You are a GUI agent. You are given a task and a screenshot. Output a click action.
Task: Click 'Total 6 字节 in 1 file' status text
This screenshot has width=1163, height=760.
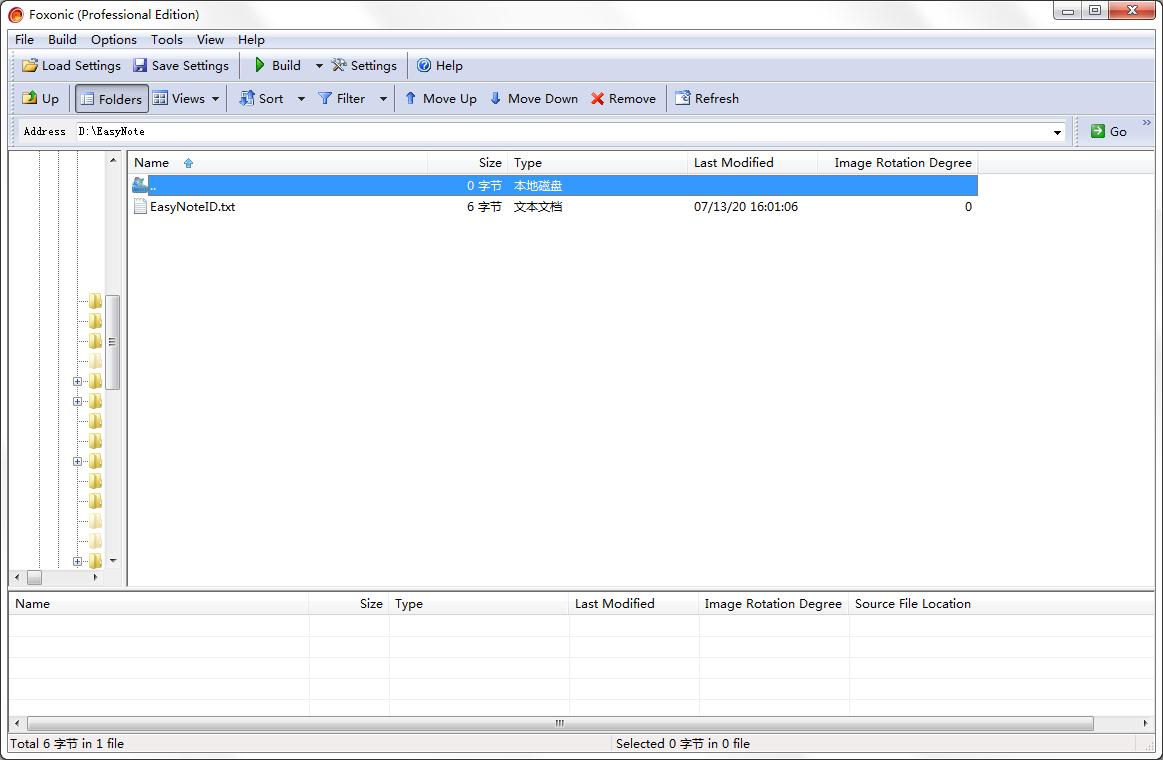point(67,744)
